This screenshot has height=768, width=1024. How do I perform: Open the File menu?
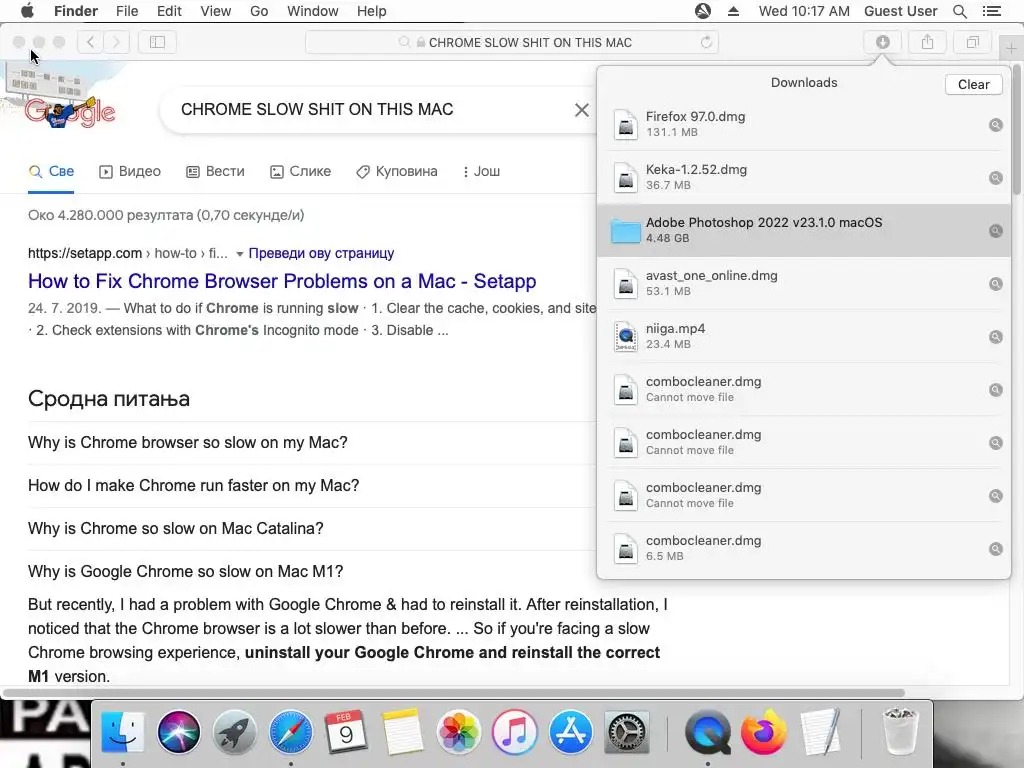pyautogui.click(x=127, y=11)
